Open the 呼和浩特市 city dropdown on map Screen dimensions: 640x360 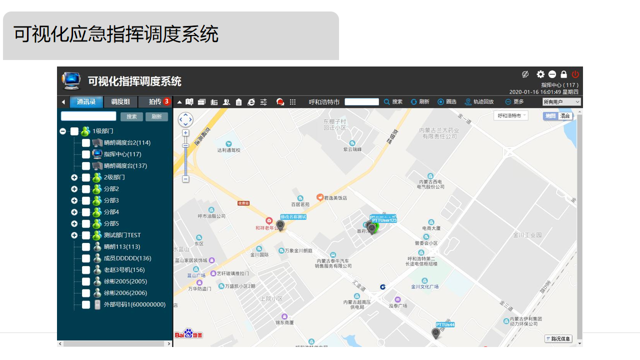pyautogui.click(x=511, y=116)
